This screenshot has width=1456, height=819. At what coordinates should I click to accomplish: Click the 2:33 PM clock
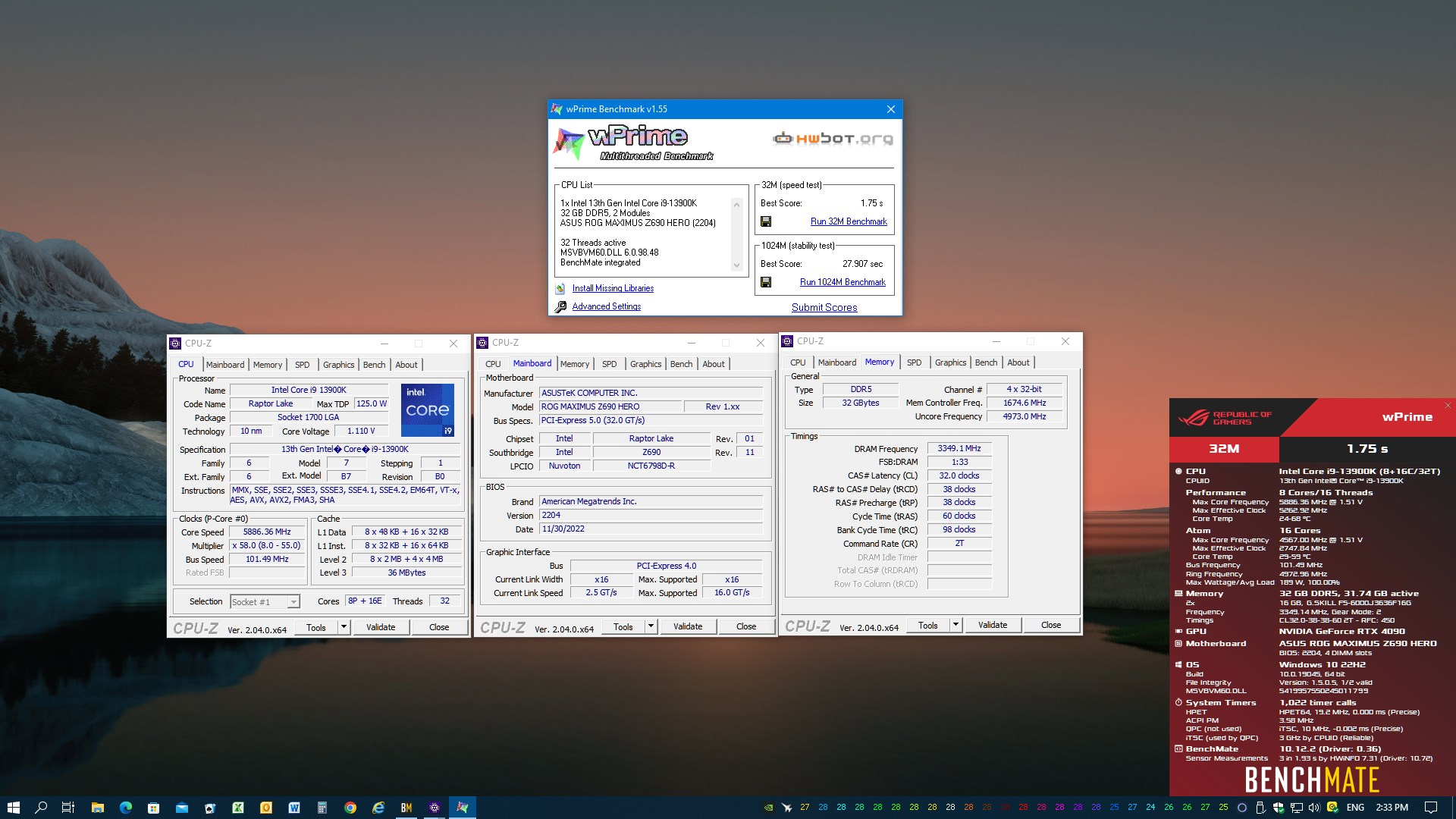point(1392,808)
